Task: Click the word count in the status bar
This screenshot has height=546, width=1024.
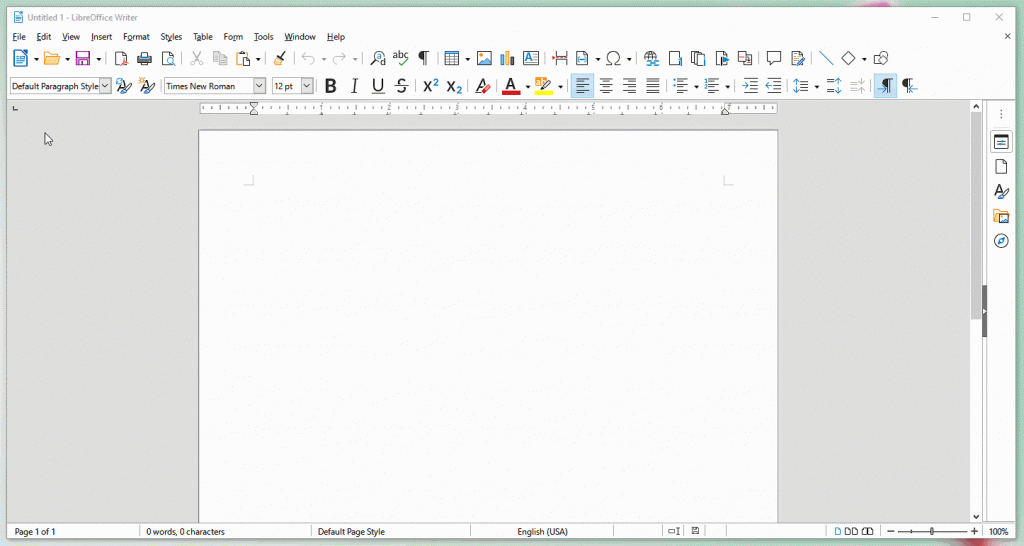Action: coord(185,532)
